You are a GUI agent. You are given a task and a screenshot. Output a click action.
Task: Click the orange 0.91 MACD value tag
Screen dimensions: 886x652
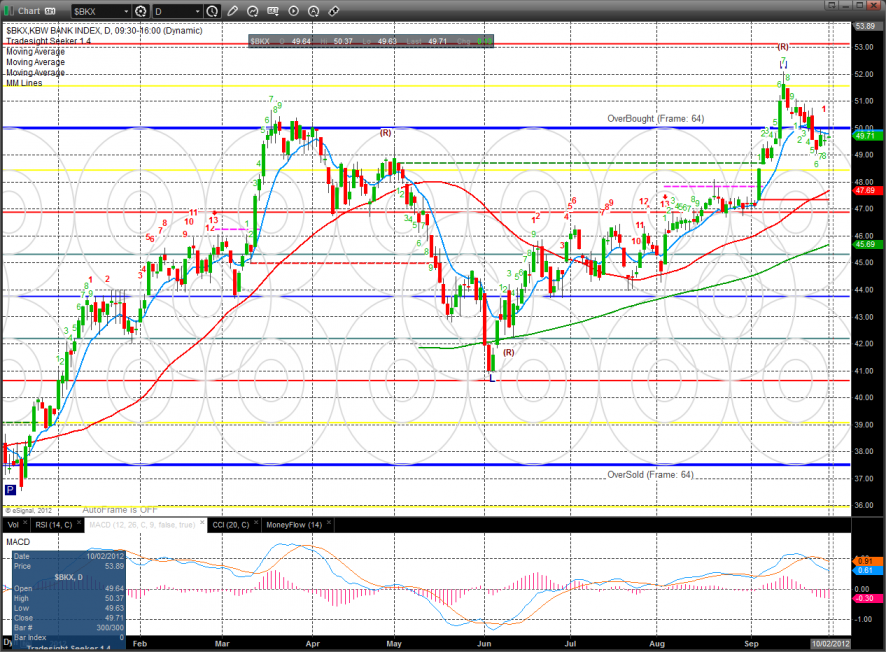[x=867, y=561]
